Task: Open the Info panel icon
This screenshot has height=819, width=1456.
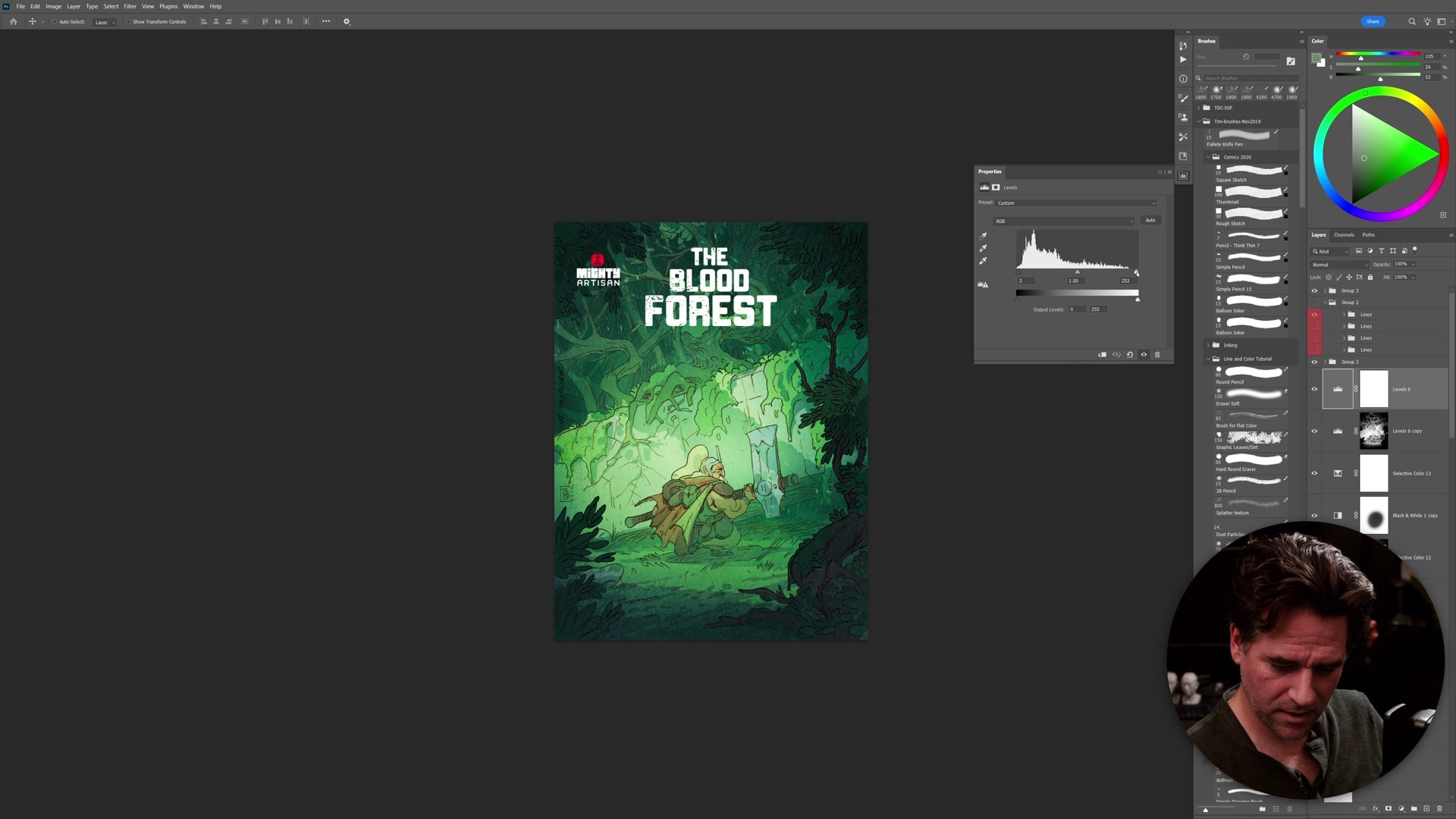Action: 1183,79
